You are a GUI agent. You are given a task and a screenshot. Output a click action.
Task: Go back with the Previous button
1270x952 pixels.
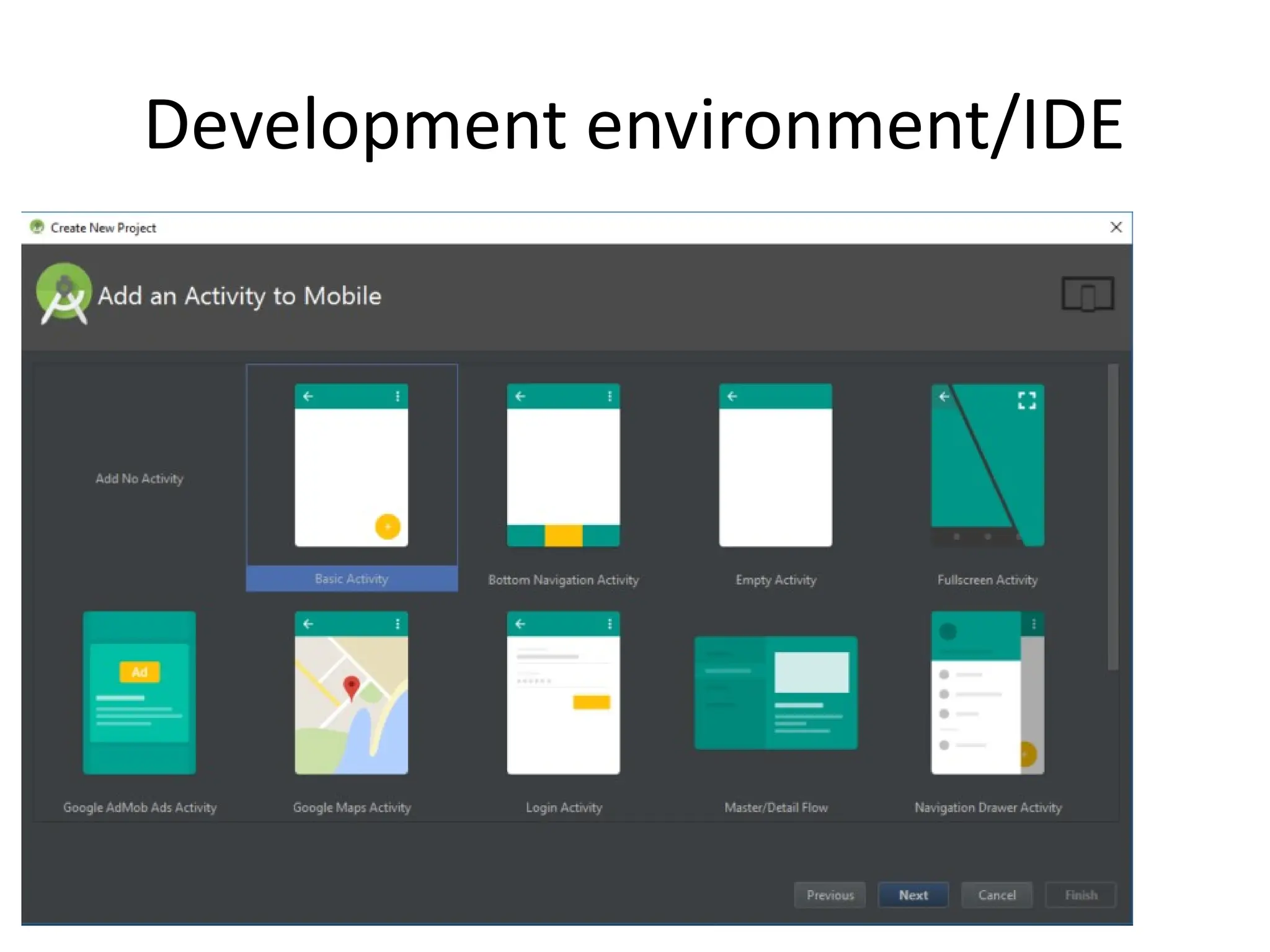point(830,895)
